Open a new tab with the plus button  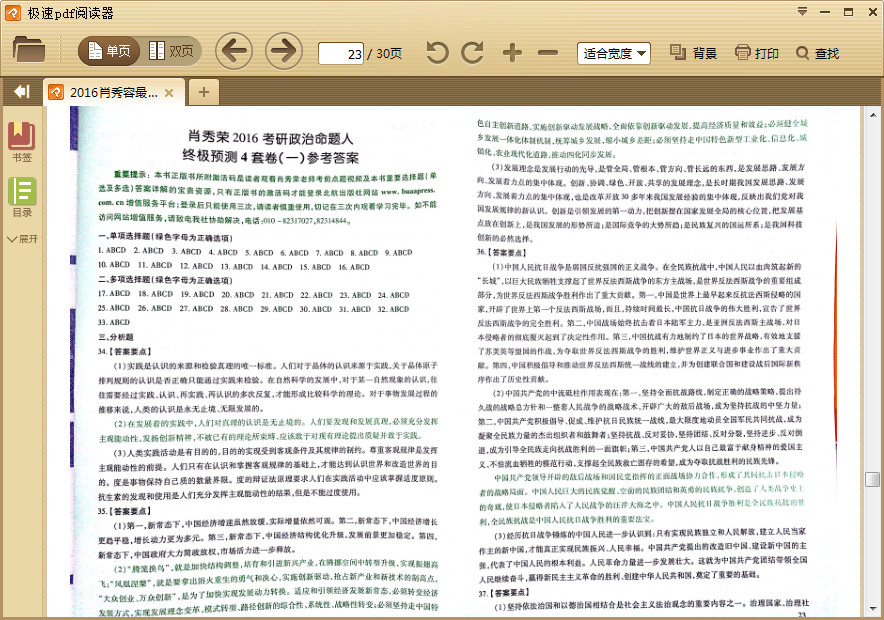click(204, 92)
